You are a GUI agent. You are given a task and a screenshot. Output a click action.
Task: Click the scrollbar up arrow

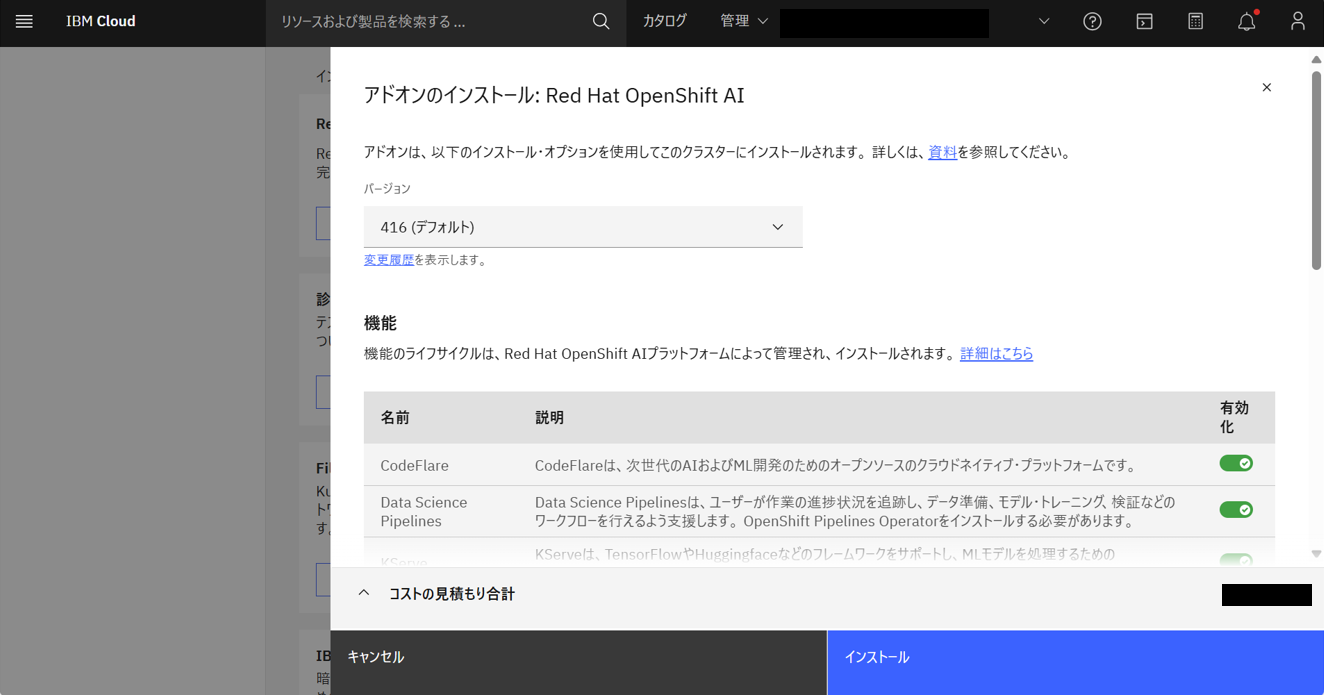tap(1316, 60)
